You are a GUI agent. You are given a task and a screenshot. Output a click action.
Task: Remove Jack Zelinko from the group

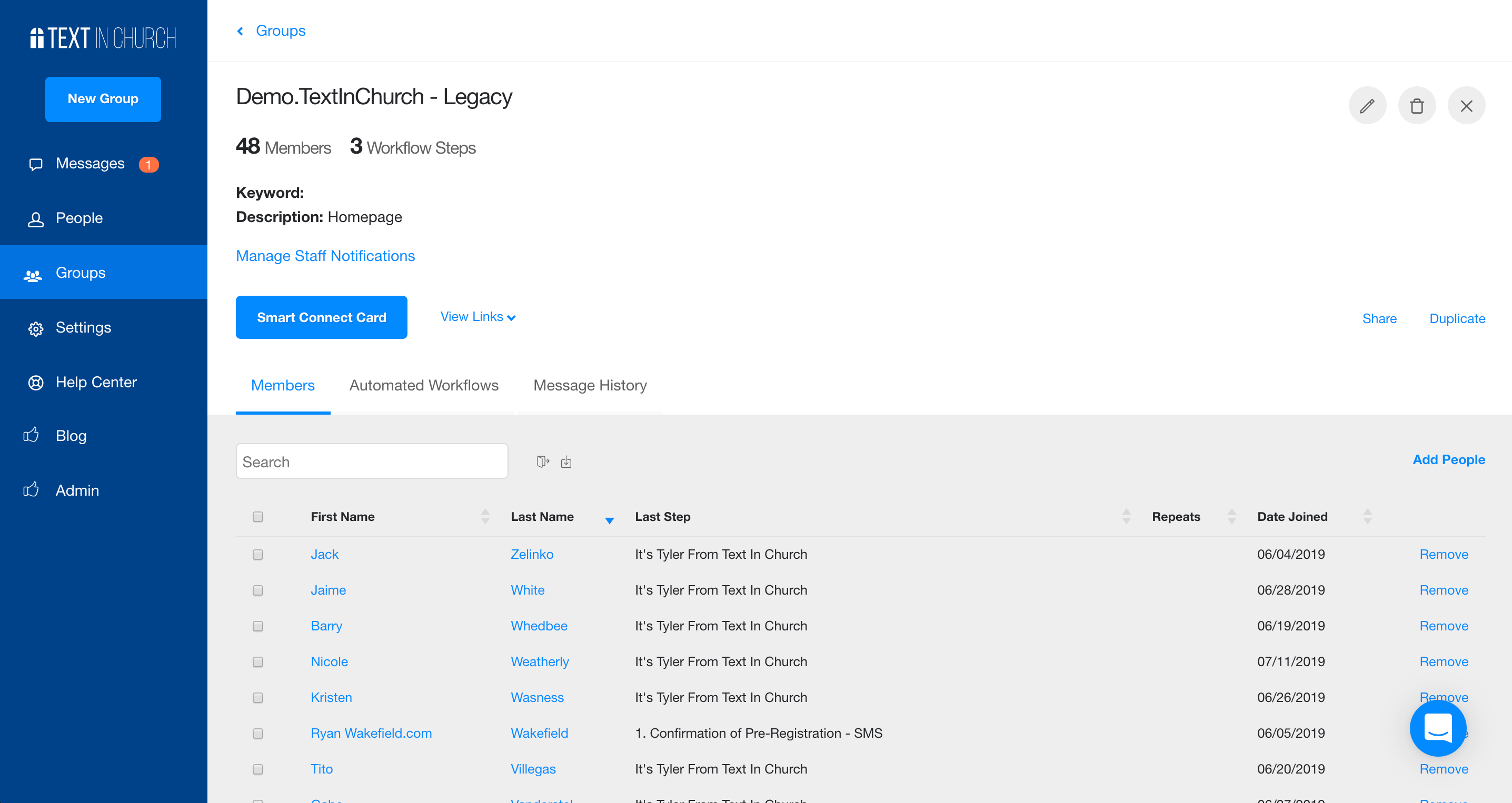(1444, 554)
